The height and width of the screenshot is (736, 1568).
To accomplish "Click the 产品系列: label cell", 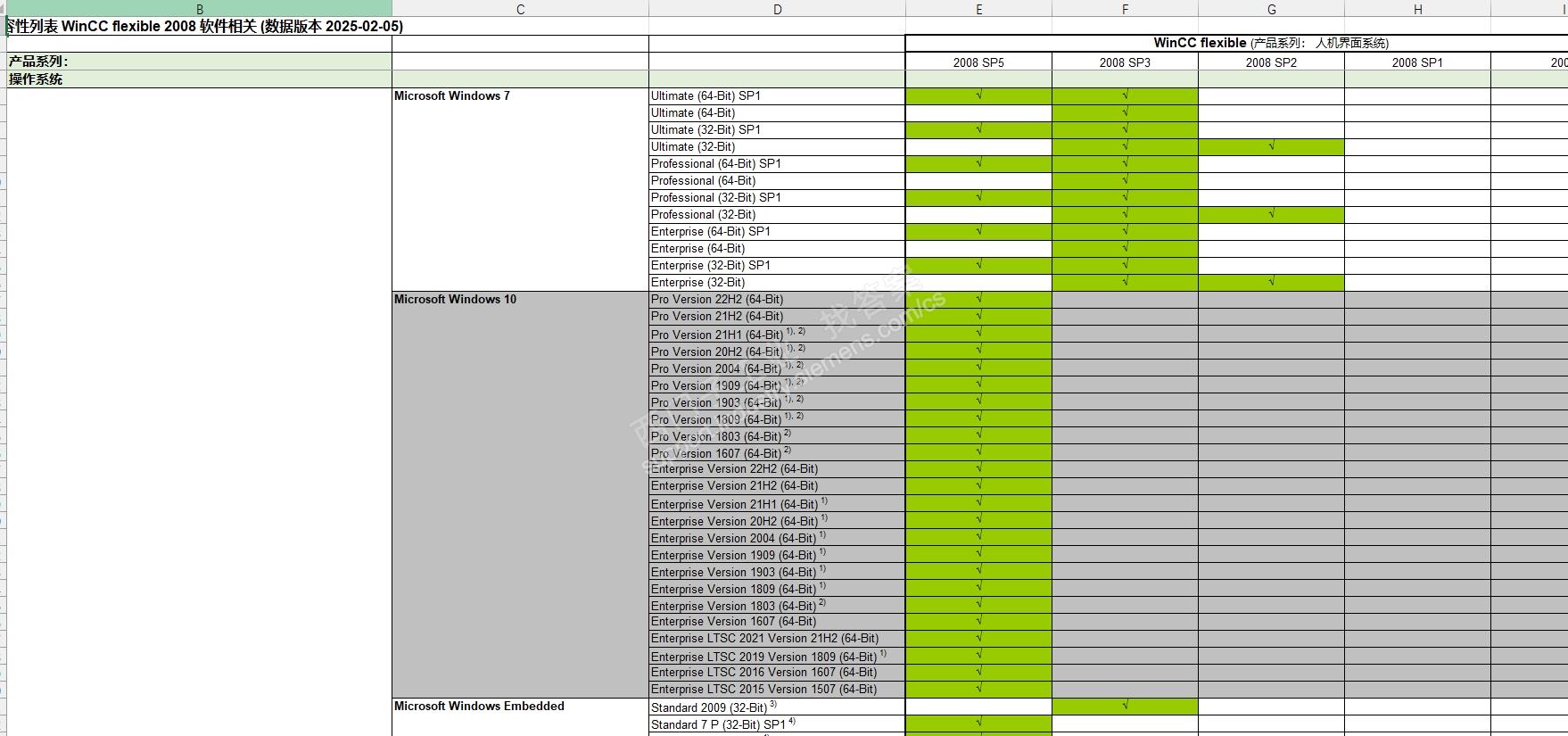I will (199, 62).
